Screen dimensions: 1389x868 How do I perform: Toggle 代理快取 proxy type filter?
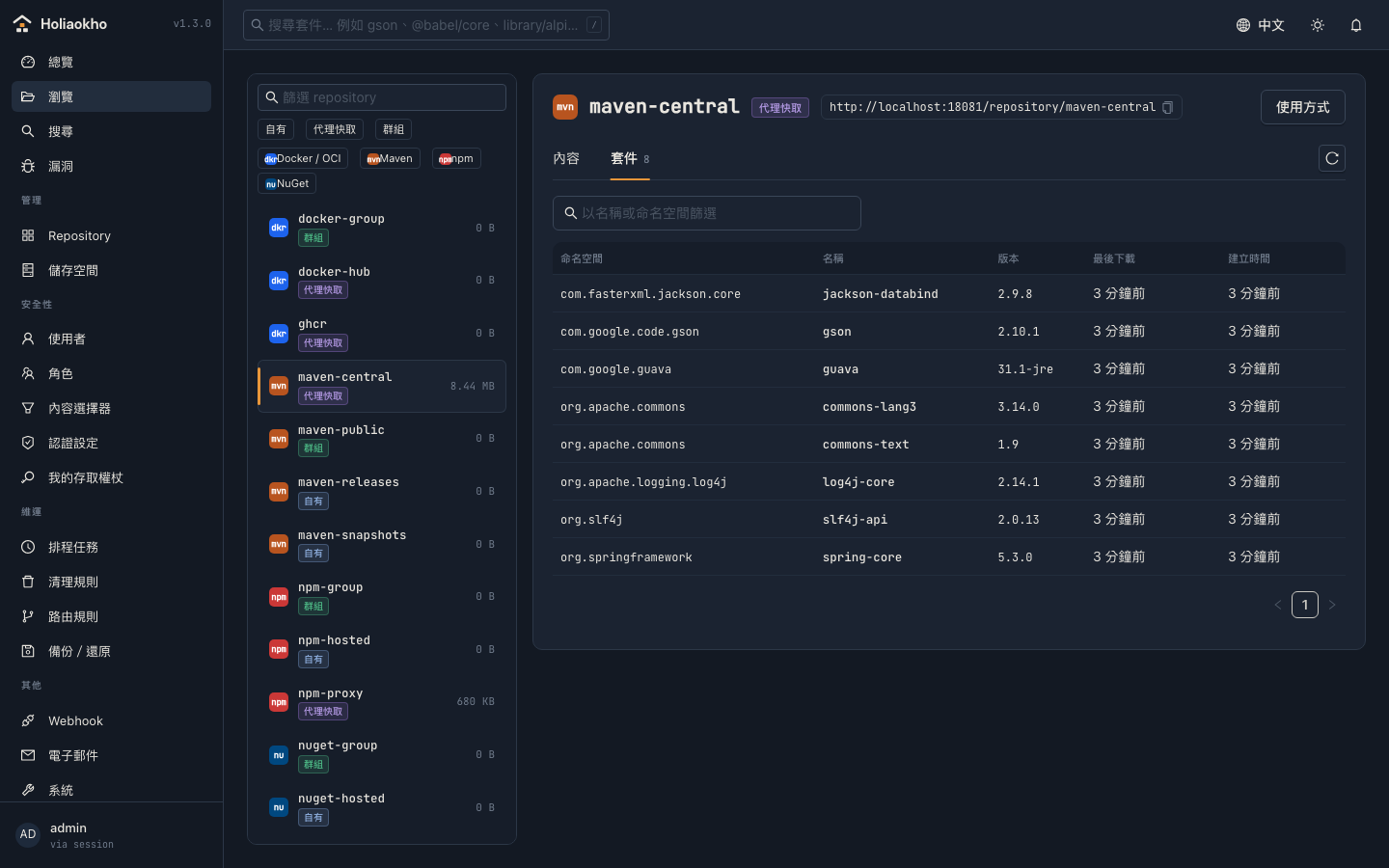coord(335,129)
